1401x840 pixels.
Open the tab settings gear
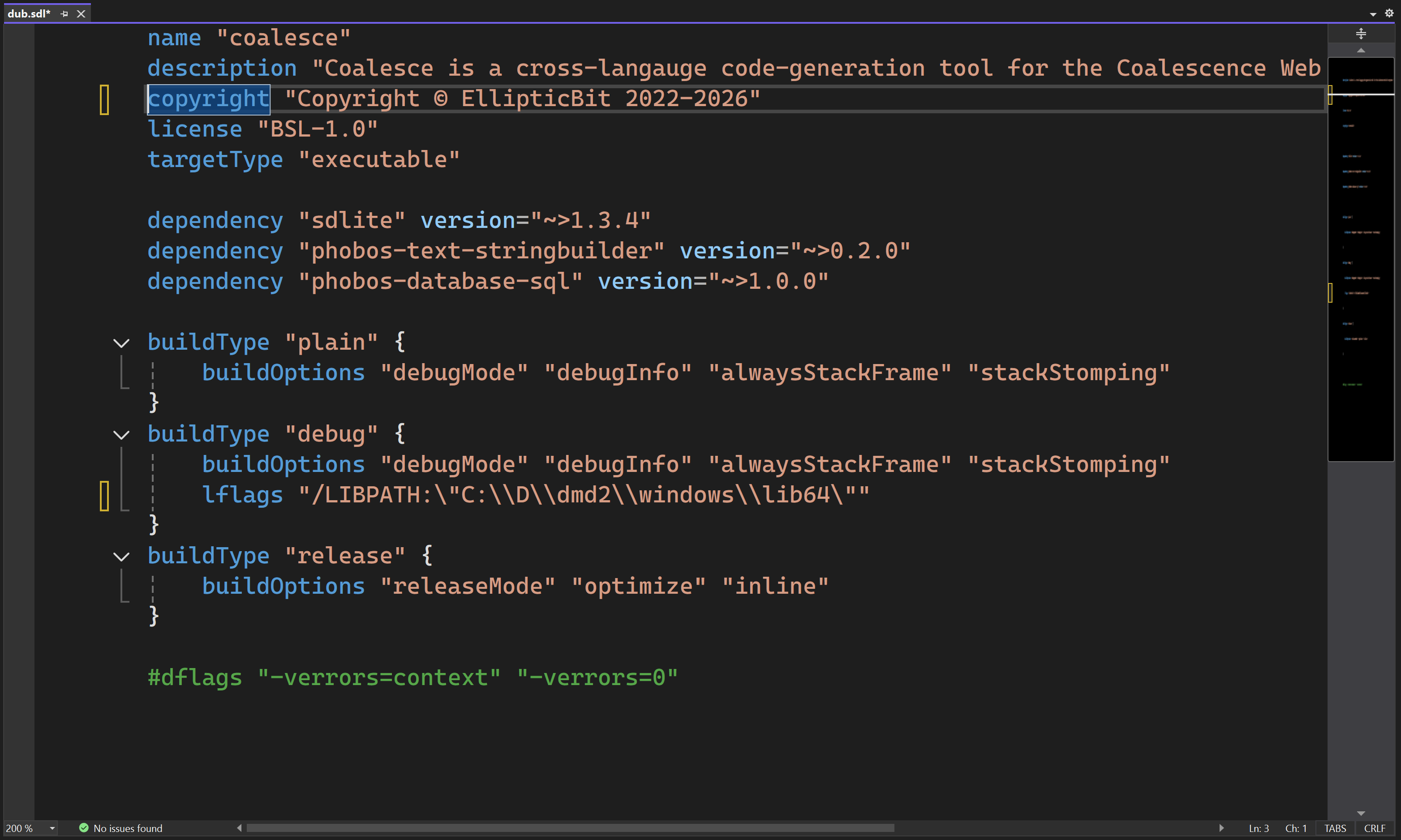[1389, 13]
